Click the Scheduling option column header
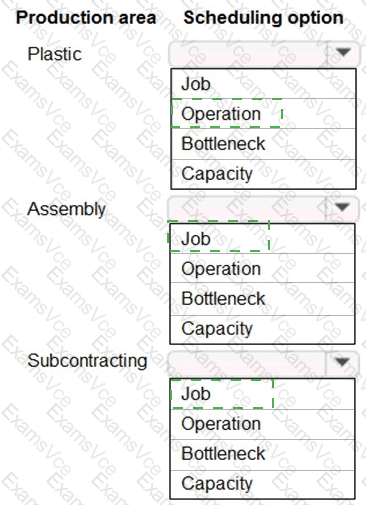This screenshot has height=505, width=366. 263,18
